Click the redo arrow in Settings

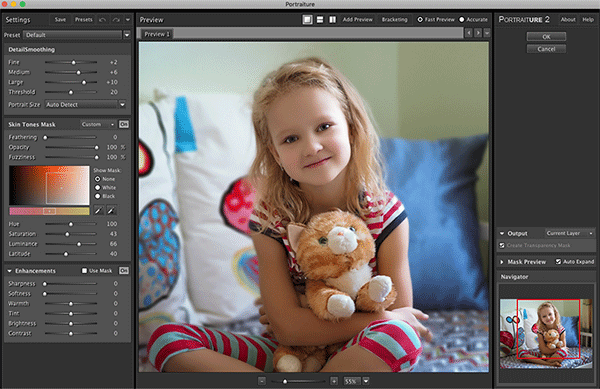coord(116,20)
